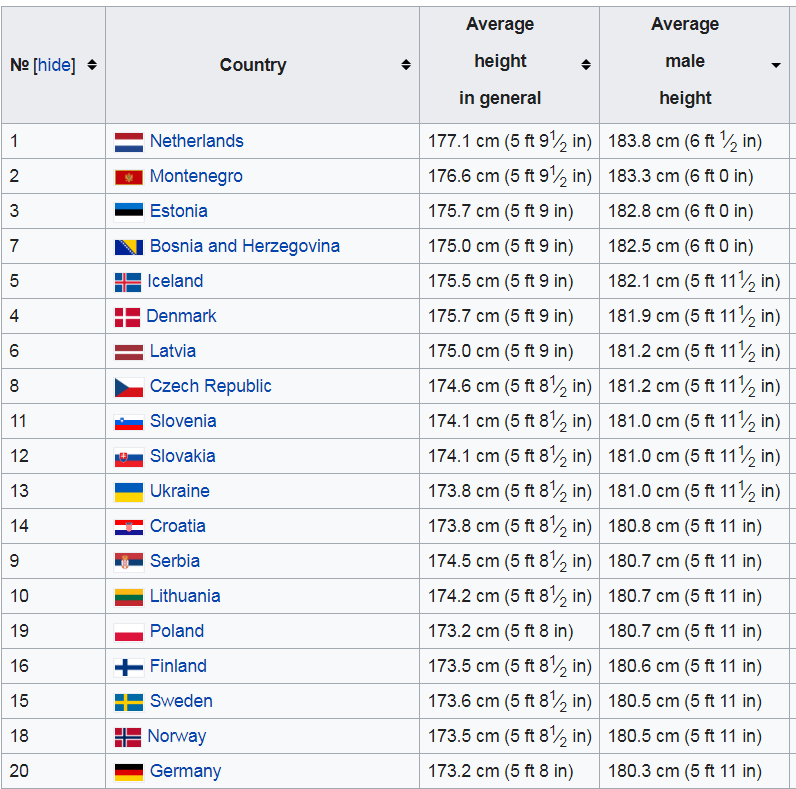This screenshot has width=796, height=789.
Task: Follow the Lithuania country link
Action: [185, 596]
